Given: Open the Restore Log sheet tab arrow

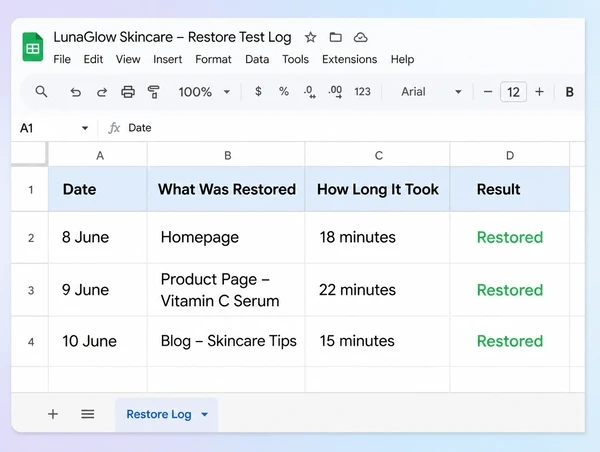Looking at the screenshot, I should pyautogui.click(x=205, y=414).
